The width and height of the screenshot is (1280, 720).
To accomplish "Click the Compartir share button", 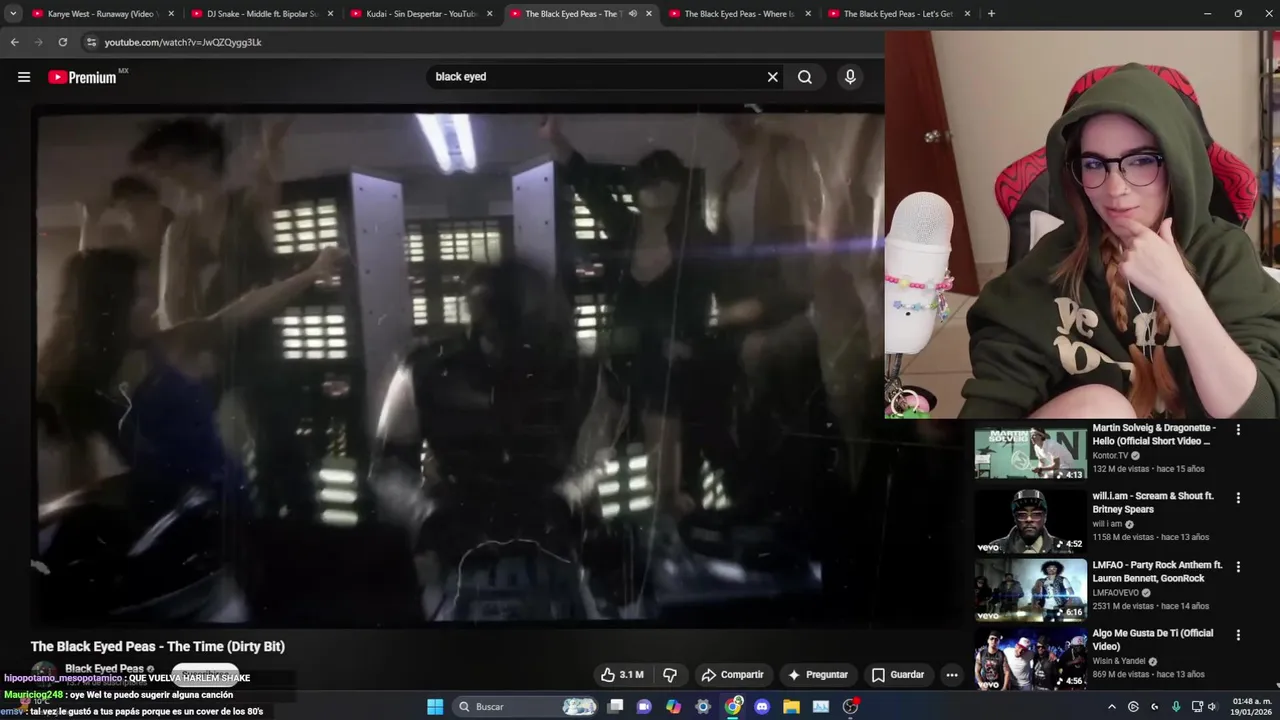I will pyautogui.click(x=732, y=675).
